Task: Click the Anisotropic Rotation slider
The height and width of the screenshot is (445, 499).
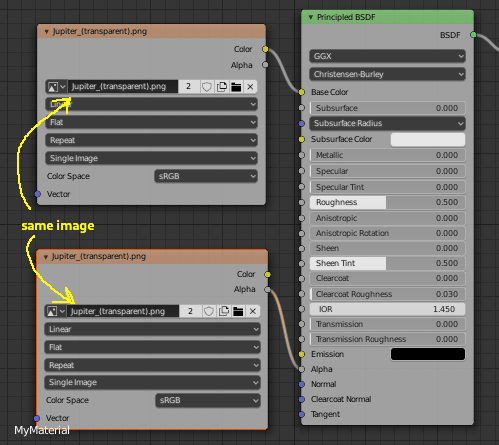Action: 387,233
